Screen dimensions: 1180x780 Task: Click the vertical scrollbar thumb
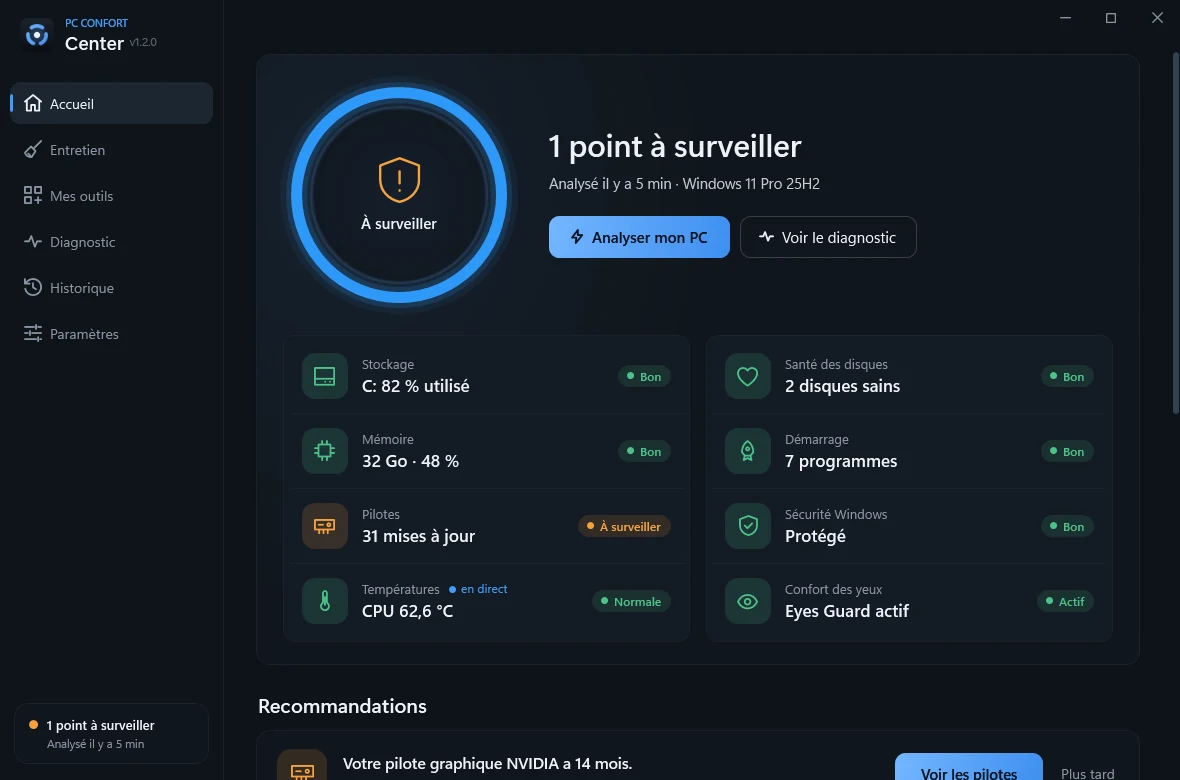1175,233
